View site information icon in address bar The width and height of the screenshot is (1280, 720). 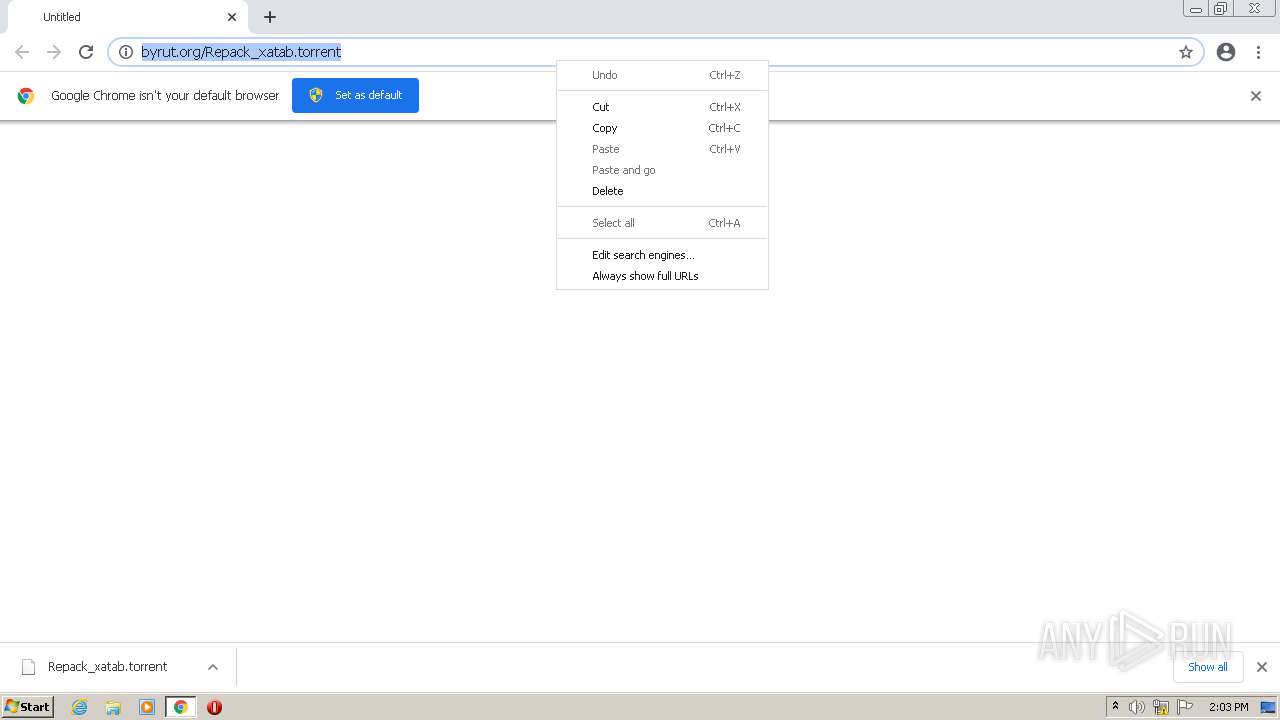coord(126,52)
